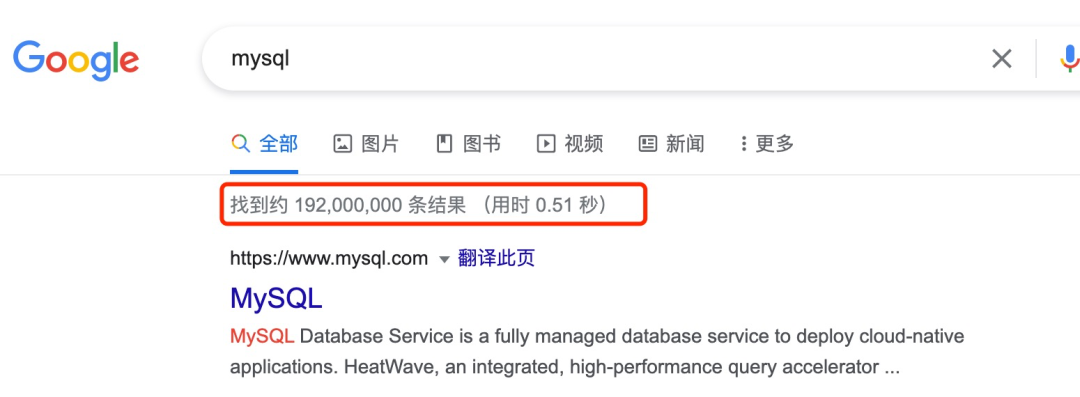1080x397 pixels.
Task: Click the Google logo
Action: (76, 60)
